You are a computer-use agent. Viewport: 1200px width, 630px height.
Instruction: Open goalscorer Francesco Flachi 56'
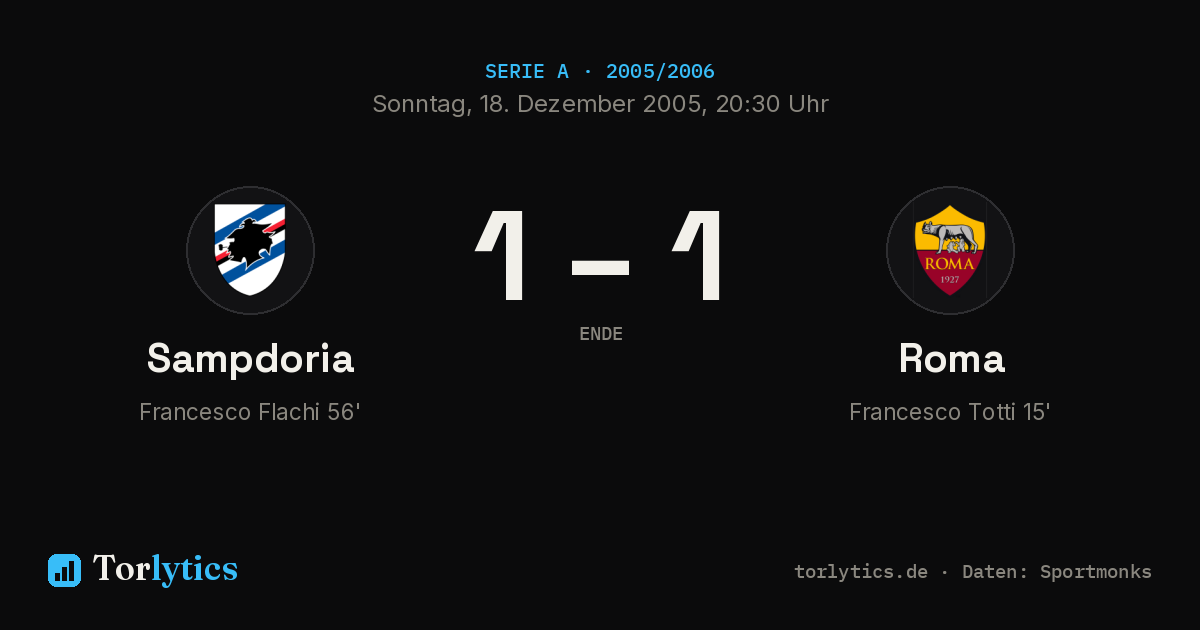(250, 412)
